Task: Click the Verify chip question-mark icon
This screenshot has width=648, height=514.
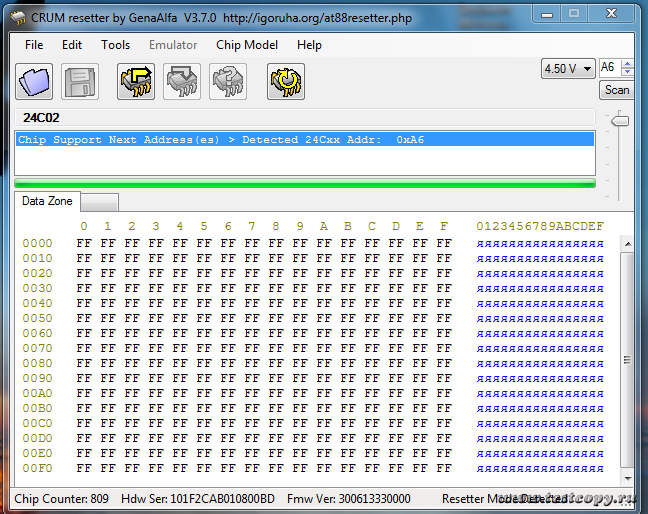Action: (x=228, y=81)
